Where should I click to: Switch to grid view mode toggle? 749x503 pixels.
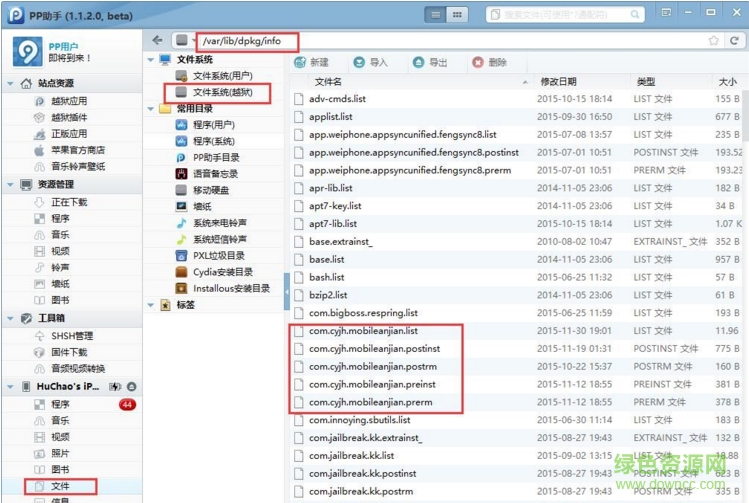[458, 14]
